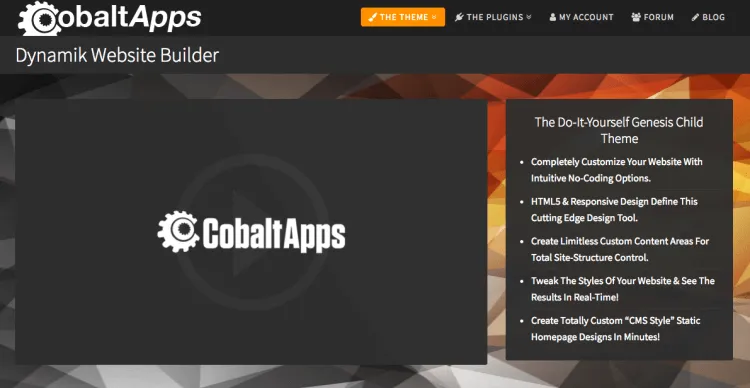Click 'Tweak The Styles Of Your Website' bullet
Screen dimensions: 750x388
click(623, 289)
